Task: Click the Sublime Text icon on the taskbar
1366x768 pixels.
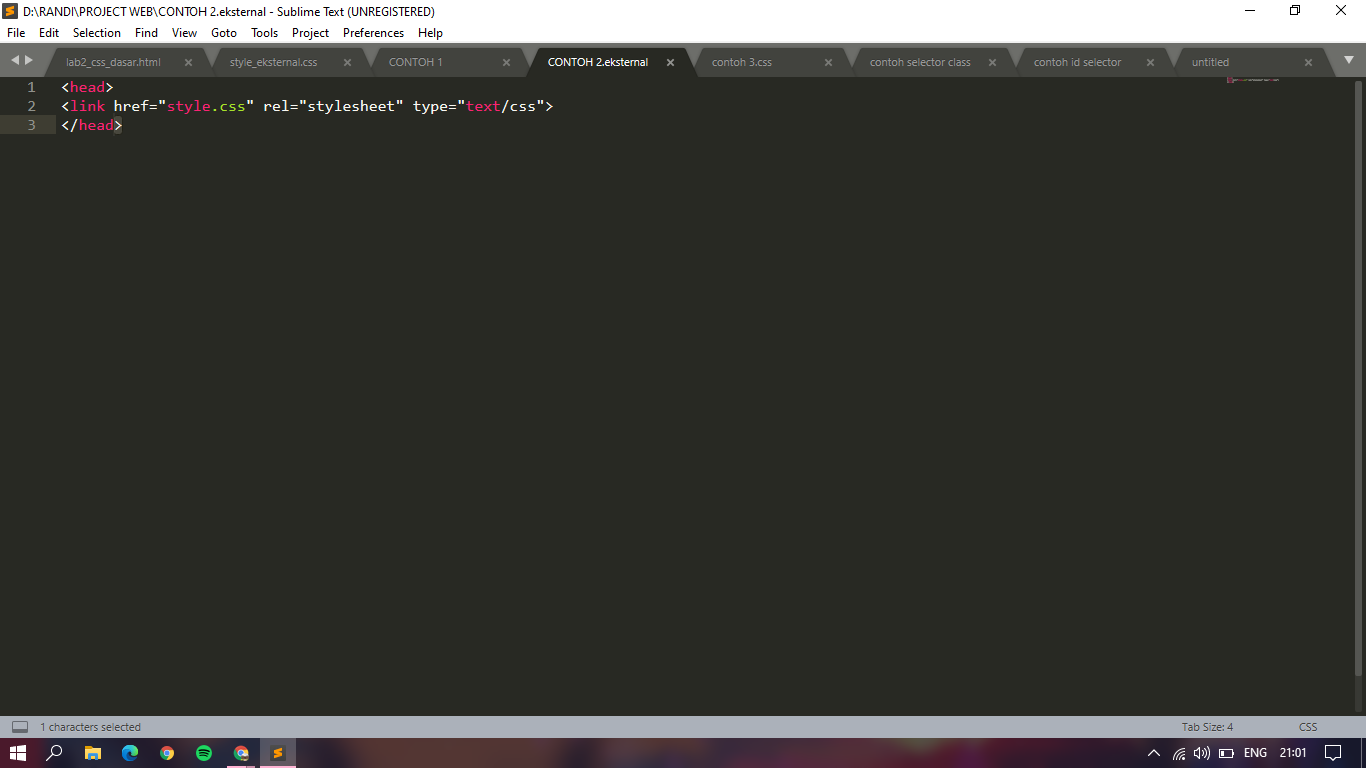Action: coord(277,753)
